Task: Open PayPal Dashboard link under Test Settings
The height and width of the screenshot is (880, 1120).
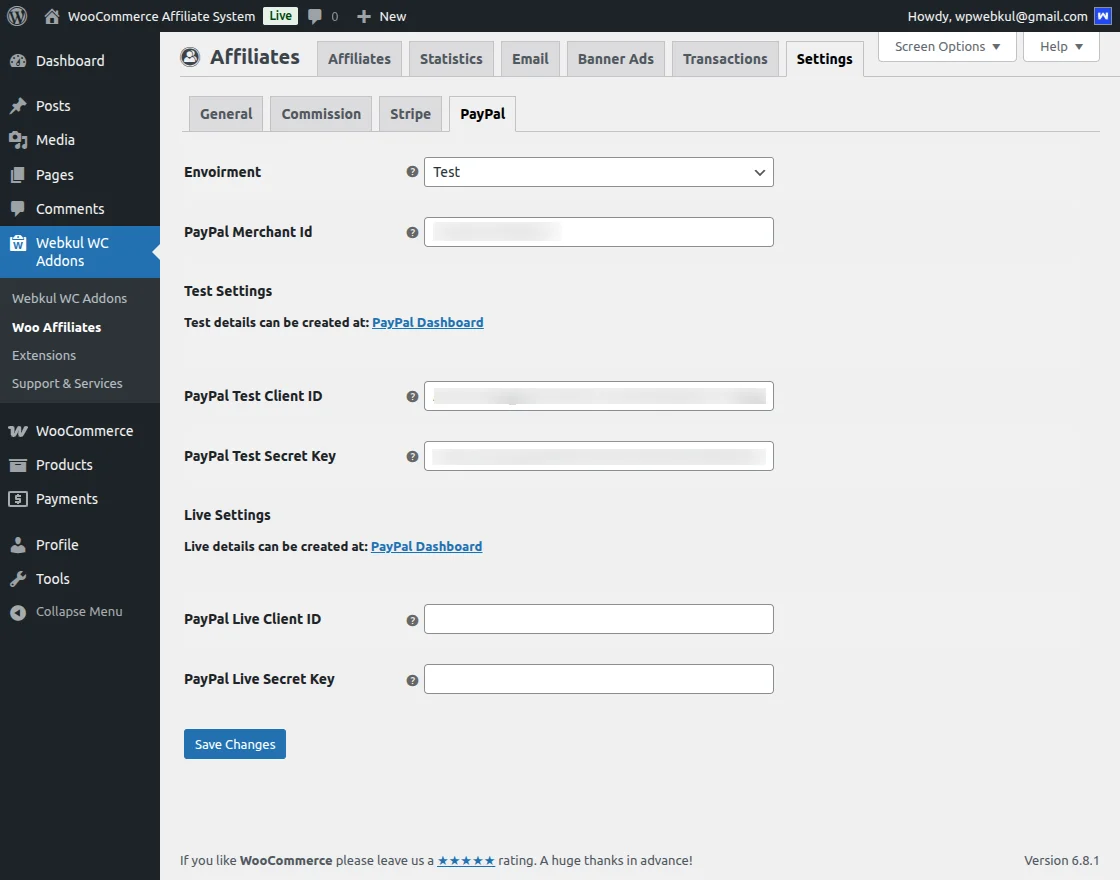Action: 428,323
